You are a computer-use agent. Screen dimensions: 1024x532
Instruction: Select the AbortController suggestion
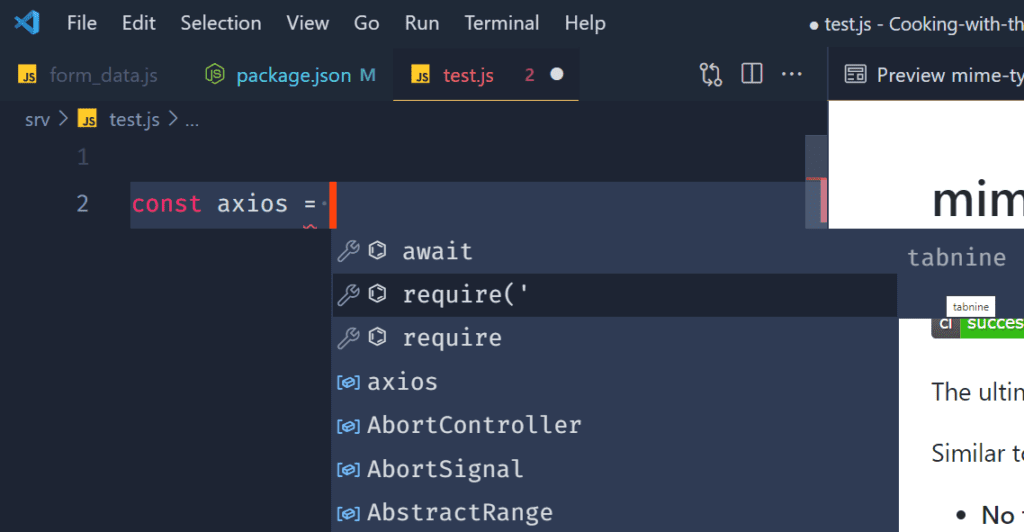(x=614, y=426)
